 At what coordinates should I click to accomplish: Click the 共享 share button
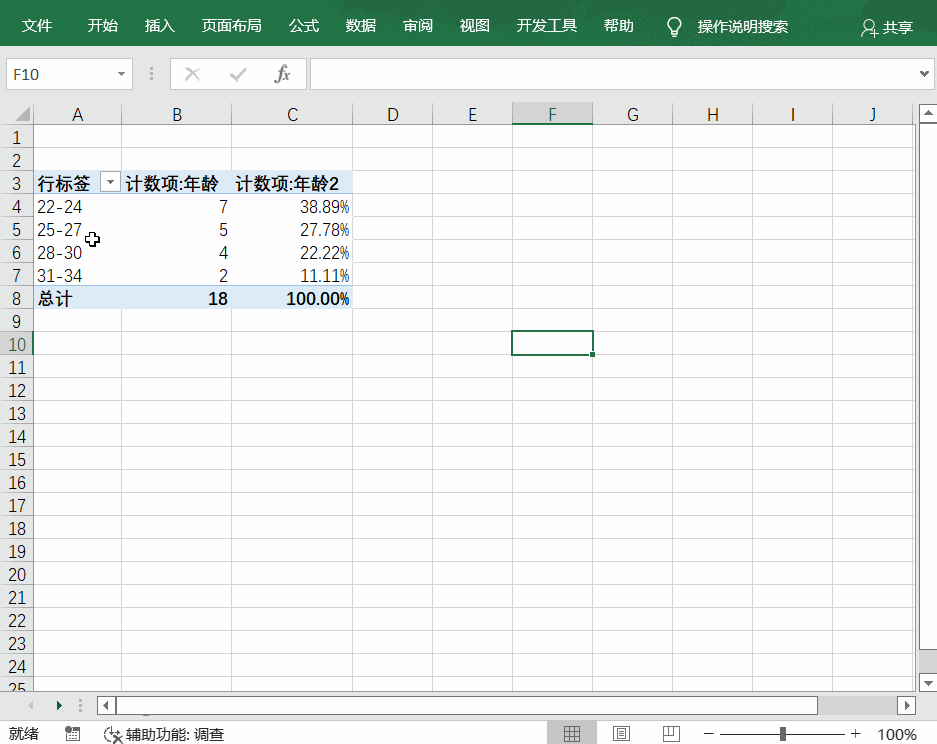pos(887,27)
